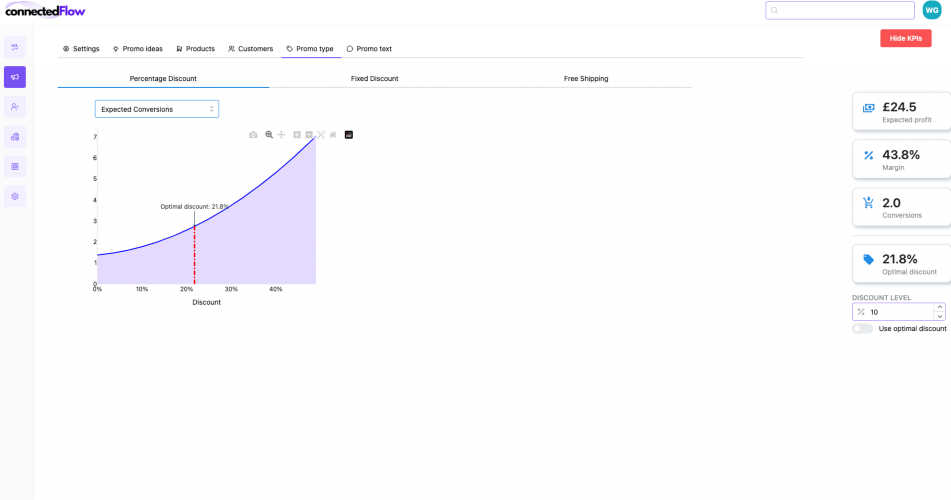Open the Expected Conversions dropdown
The height and width of the screenshot is (500, 951).
pyautogui.click(x=156, y=109)
